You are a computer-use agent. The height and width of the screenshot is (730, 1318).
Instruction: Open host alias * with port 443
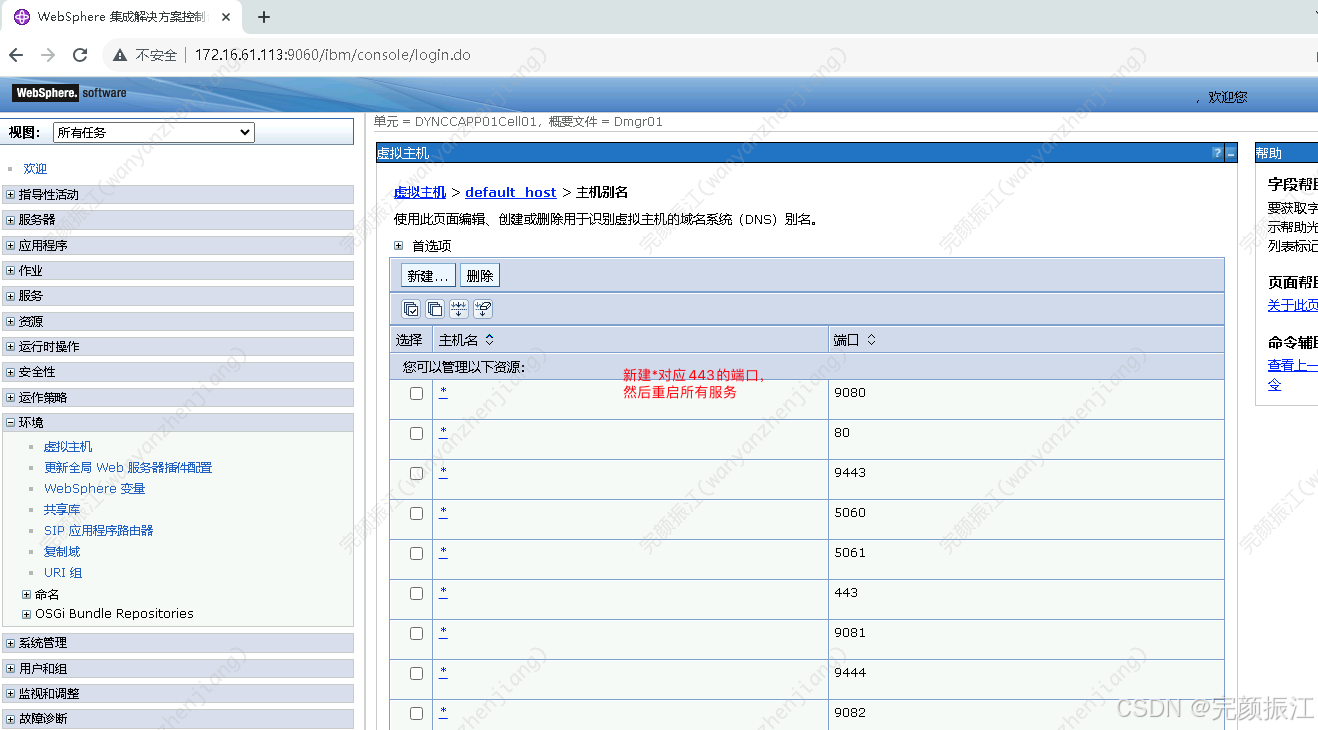click(443, 592)
